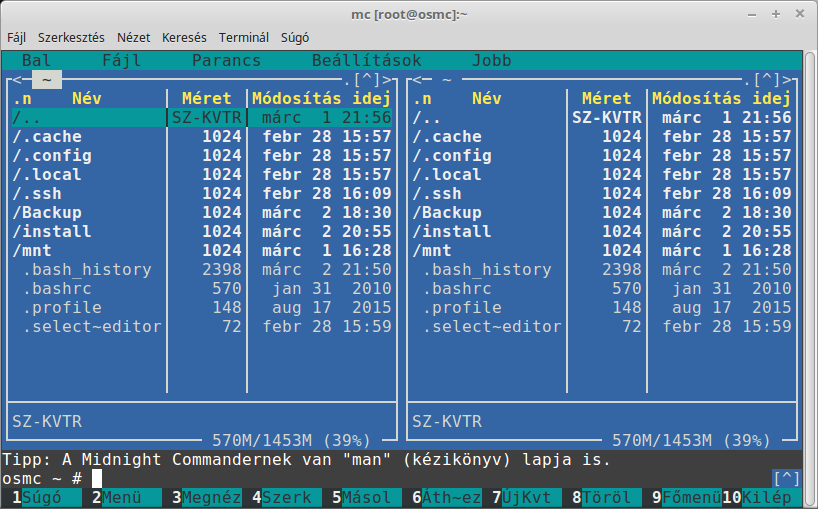
Task: Select /Backup directory in right panel
Action: [602, 213]
